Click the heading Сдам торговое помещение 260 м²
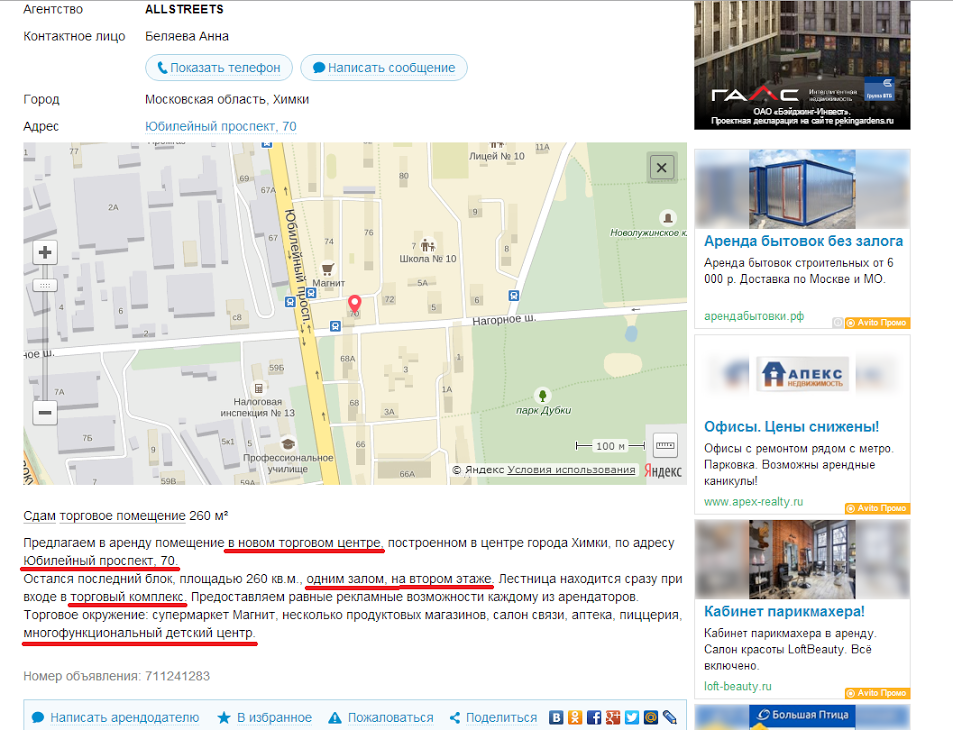Image resolution: width=953 pixels, height=730 pixels. (x=125, y=516)
